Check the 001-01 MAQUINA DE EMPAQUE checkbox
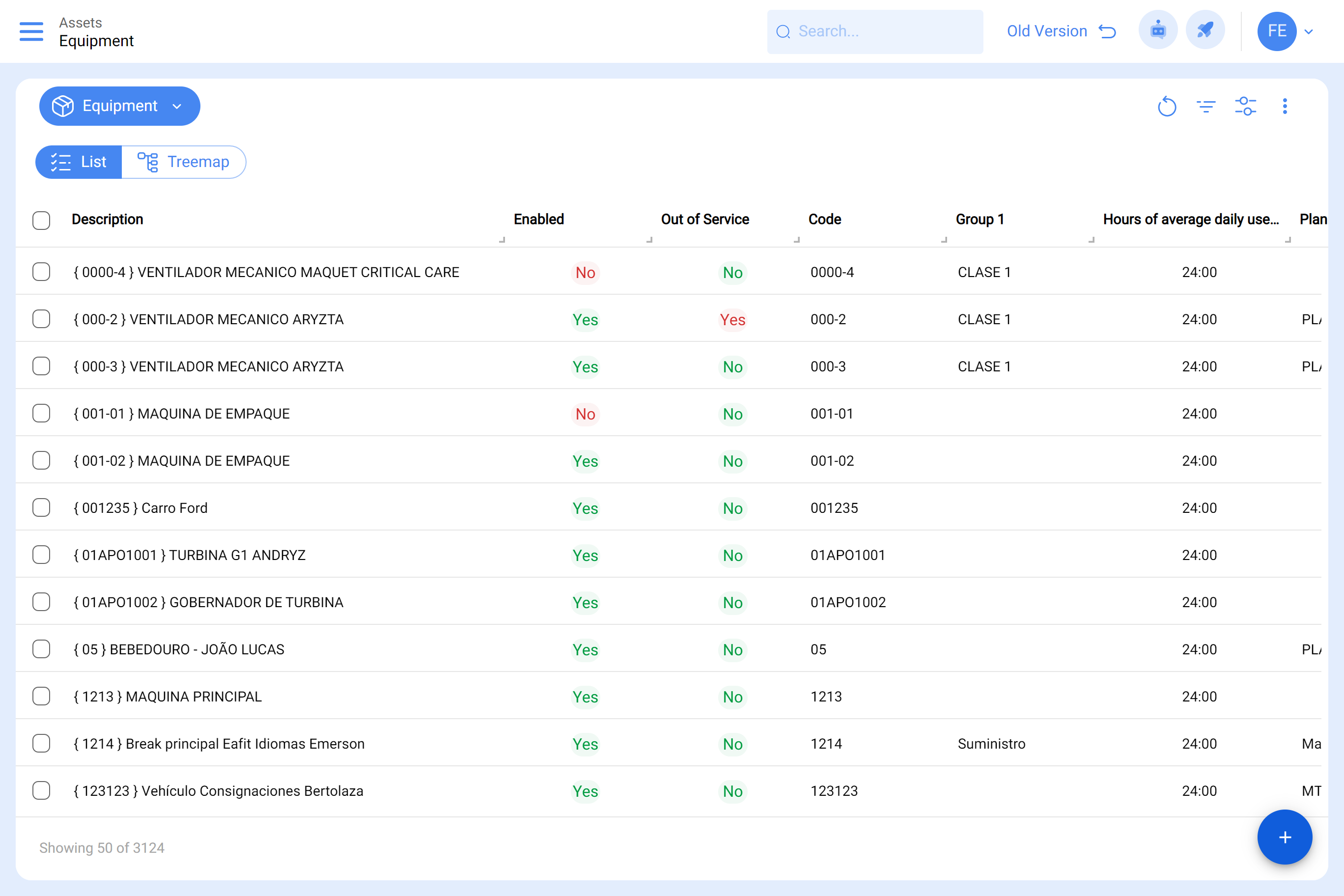This screenshot has width=1344, height=896. (41, 413)
